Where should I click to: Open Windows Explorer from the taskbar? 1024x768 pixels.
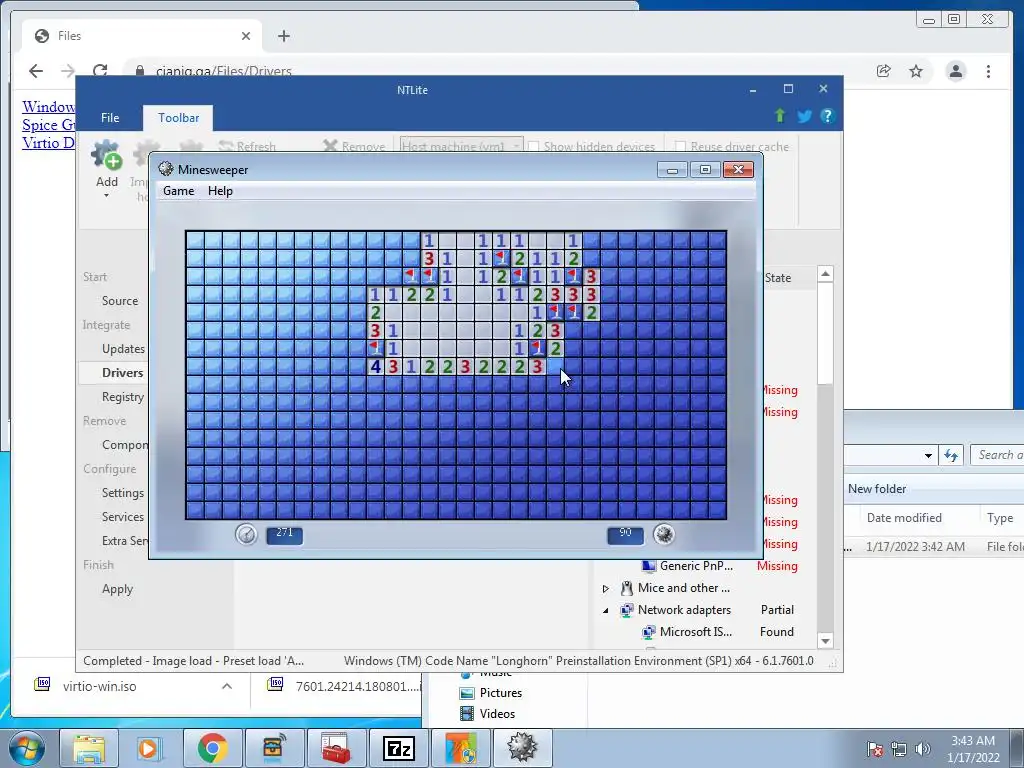point(89,748)
